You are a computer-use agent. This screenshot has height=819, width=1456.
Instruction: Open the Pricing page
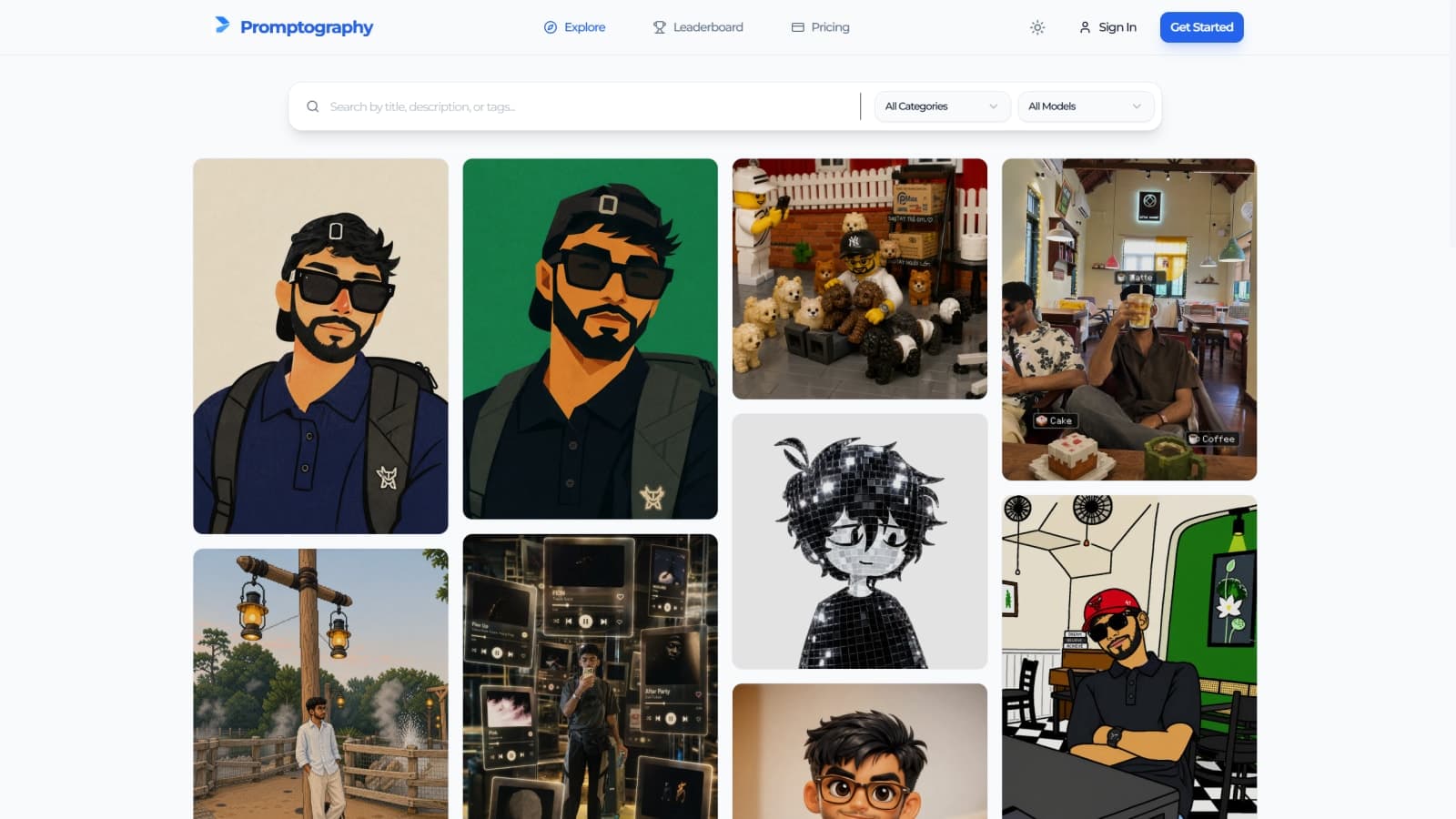(821, 27)
